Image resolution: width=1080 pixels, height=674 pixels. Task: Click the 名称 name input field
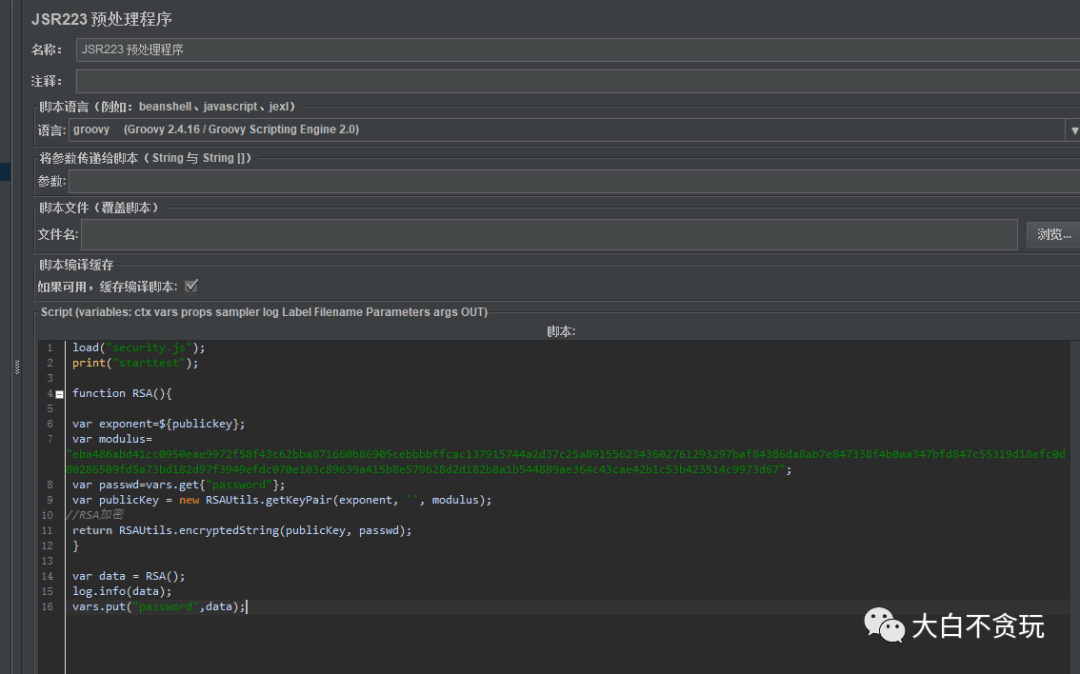coord(577,49)
